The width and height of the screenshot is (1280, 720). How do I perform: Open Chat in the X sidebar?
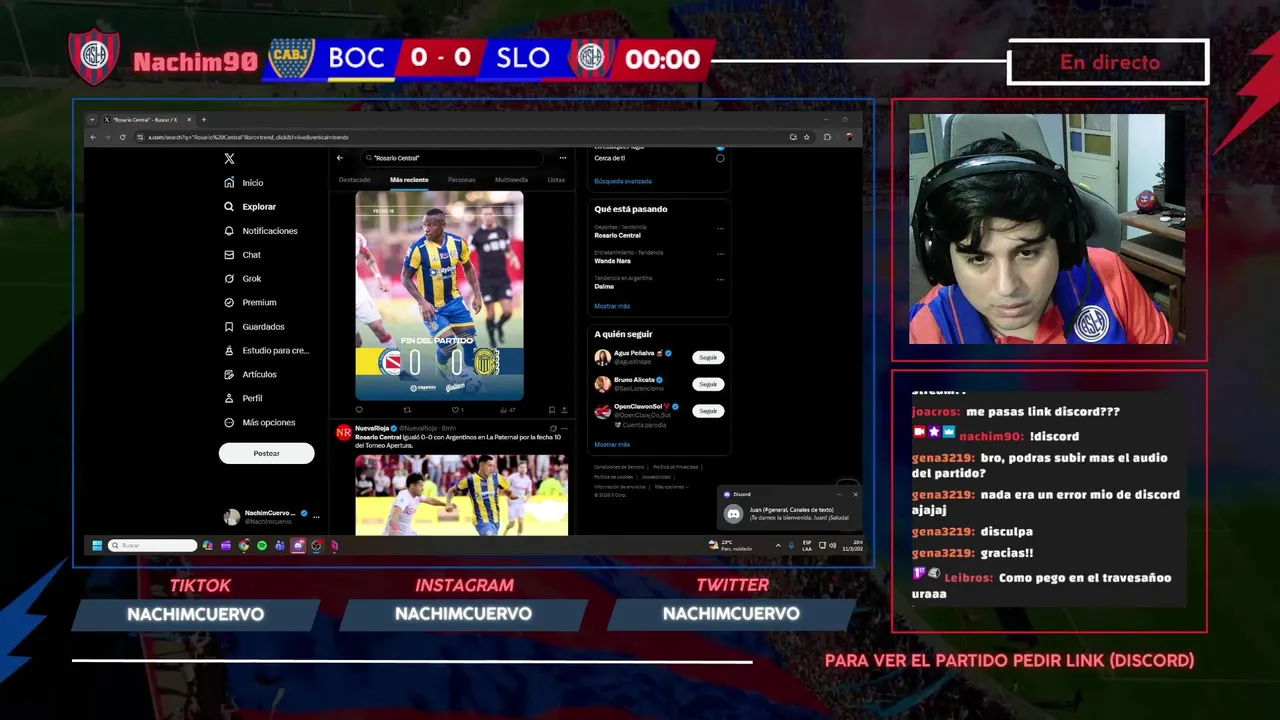(x=243, y=255)
